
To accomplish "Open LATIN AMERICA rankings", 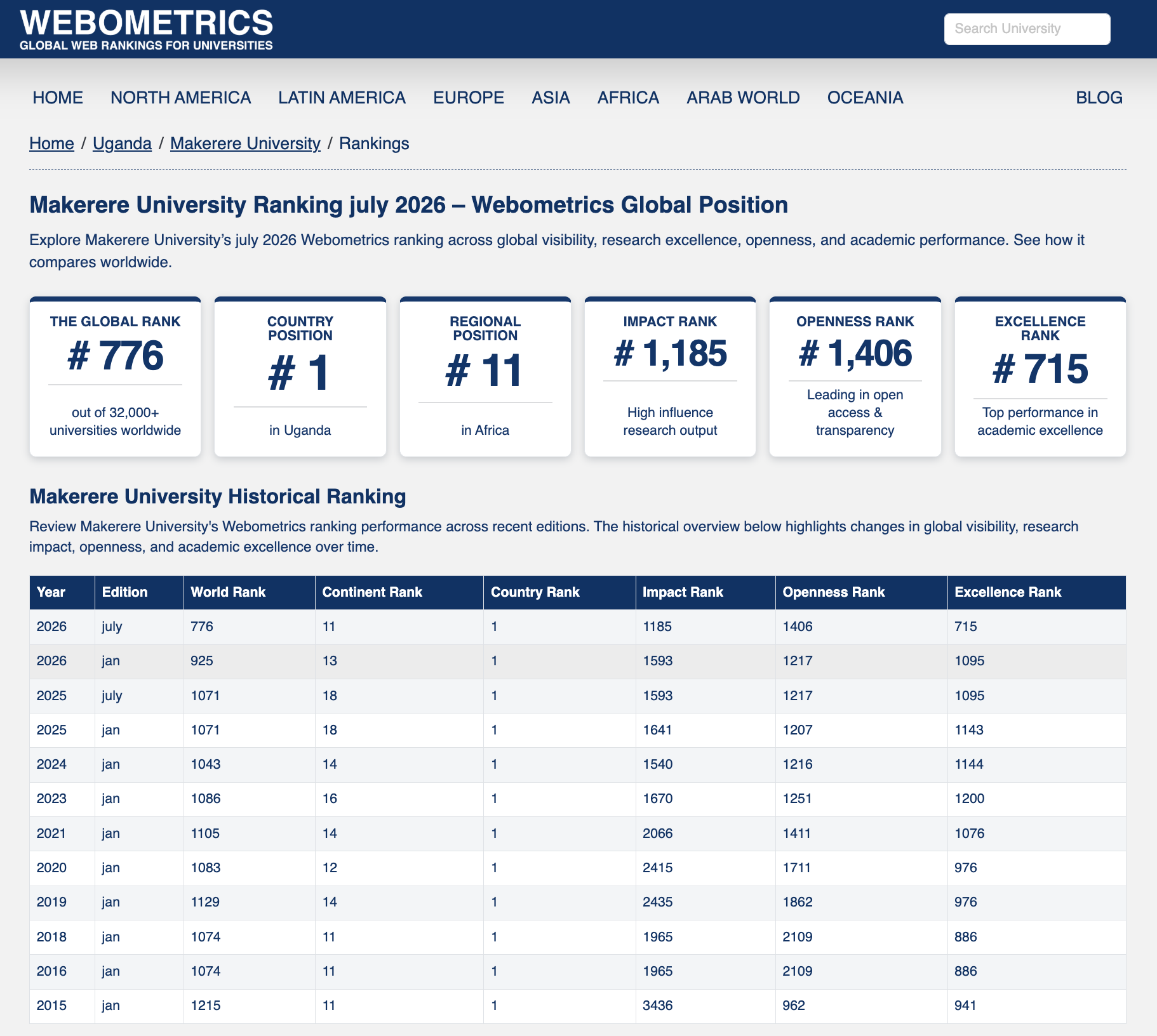I will pyautogui.click(x=342, y=98).
